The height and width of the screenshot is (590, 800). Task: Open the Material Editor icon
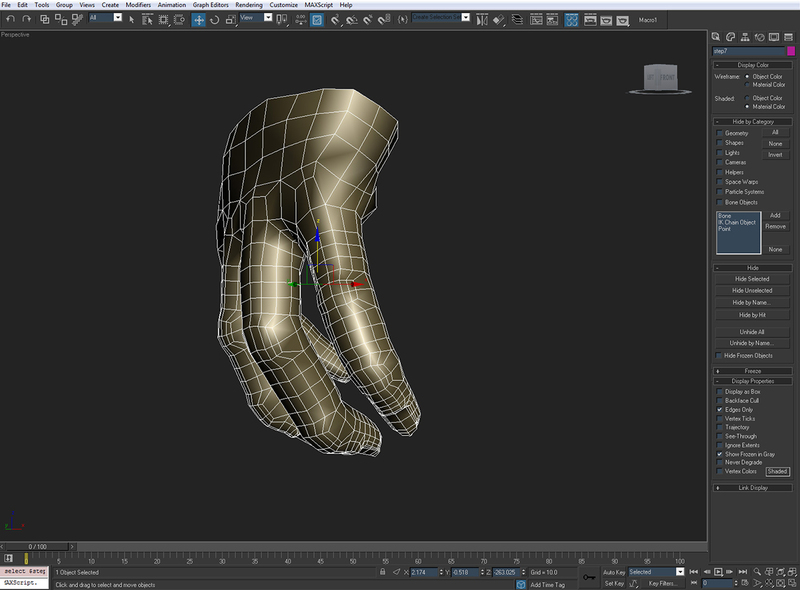pyautogui.click(x=571, y=19)
